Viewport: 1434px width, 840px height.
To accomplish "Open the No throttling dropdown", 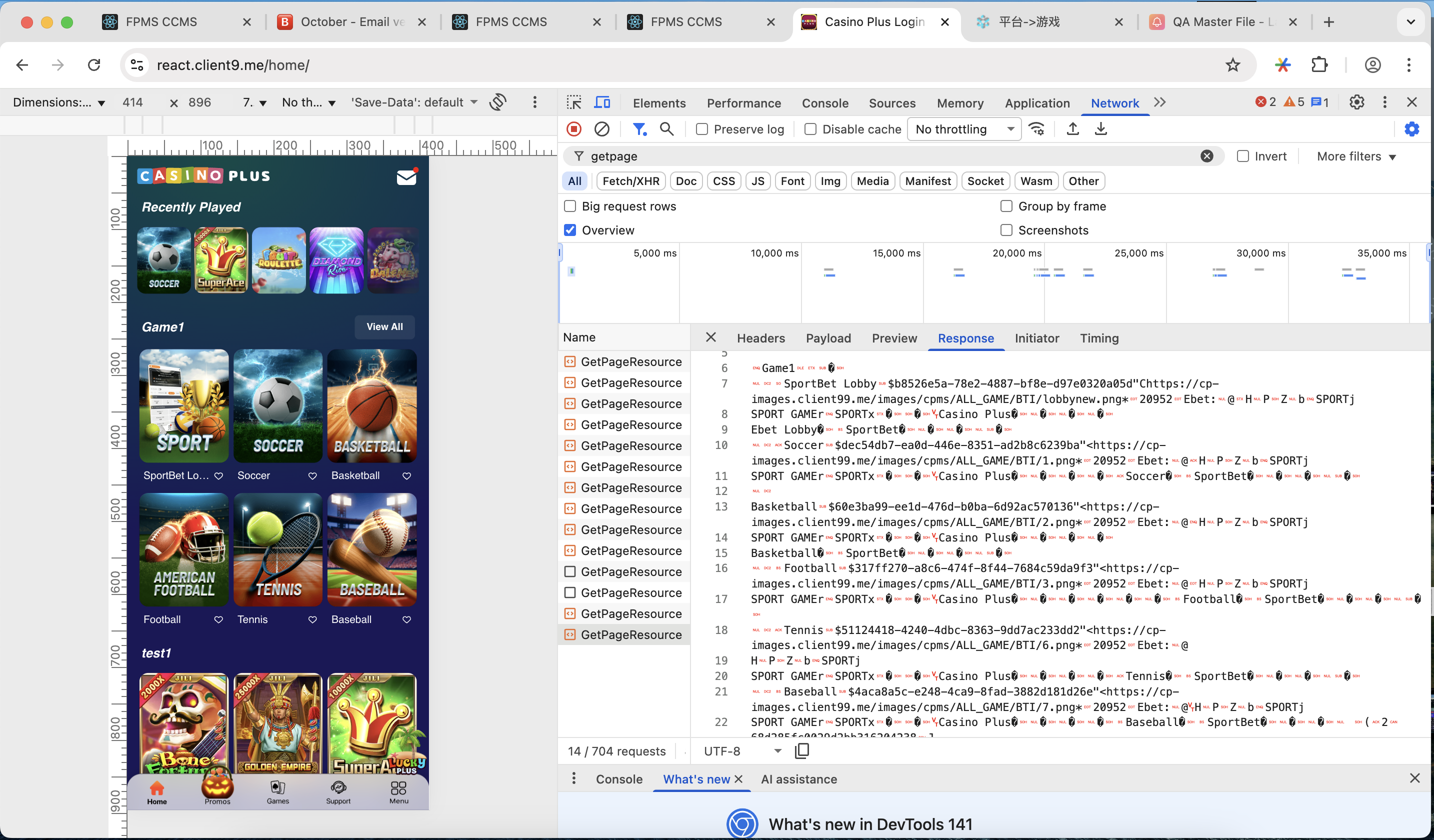I will [x=964, y=129].
